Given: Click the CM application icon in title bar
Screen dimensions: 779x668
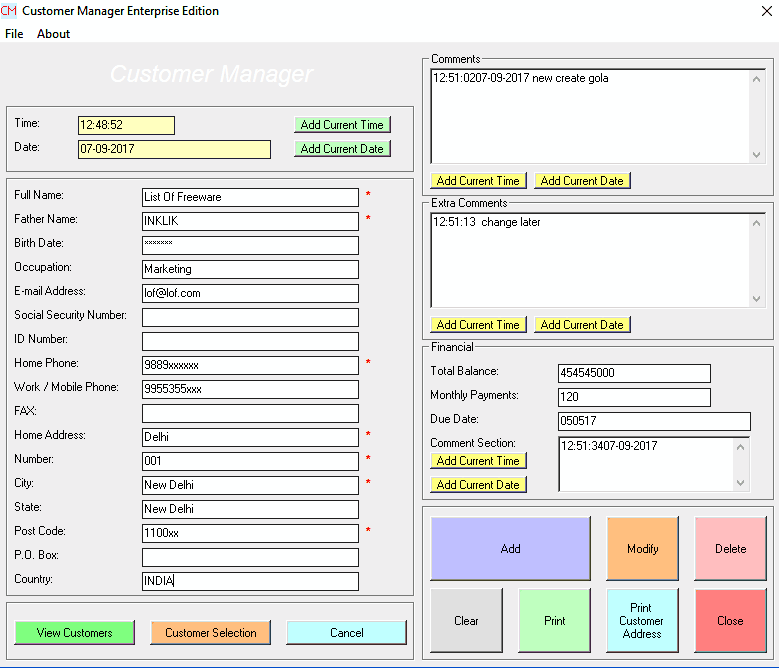Looking at the screenshot, I should click(8, 10).
